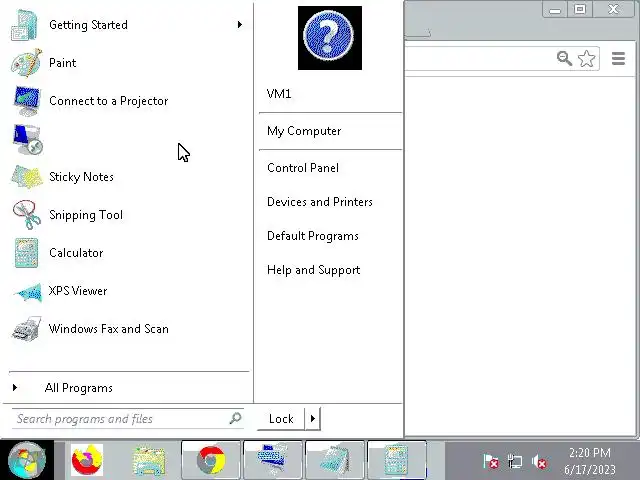Viewport: 640px width, 480px height.
Task: Bookmark page with Chrome star icon
Action: pos(587,58)
